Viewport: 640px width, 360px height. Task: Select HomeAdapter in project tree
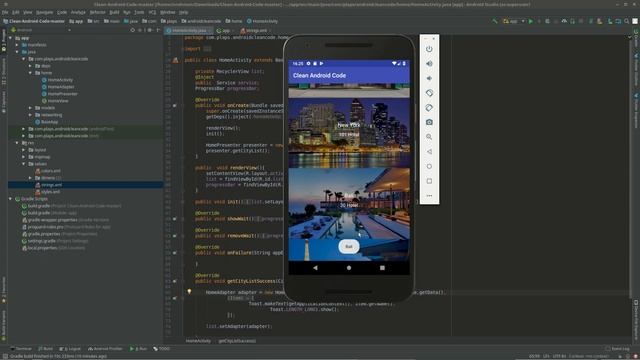click(58, 87)
